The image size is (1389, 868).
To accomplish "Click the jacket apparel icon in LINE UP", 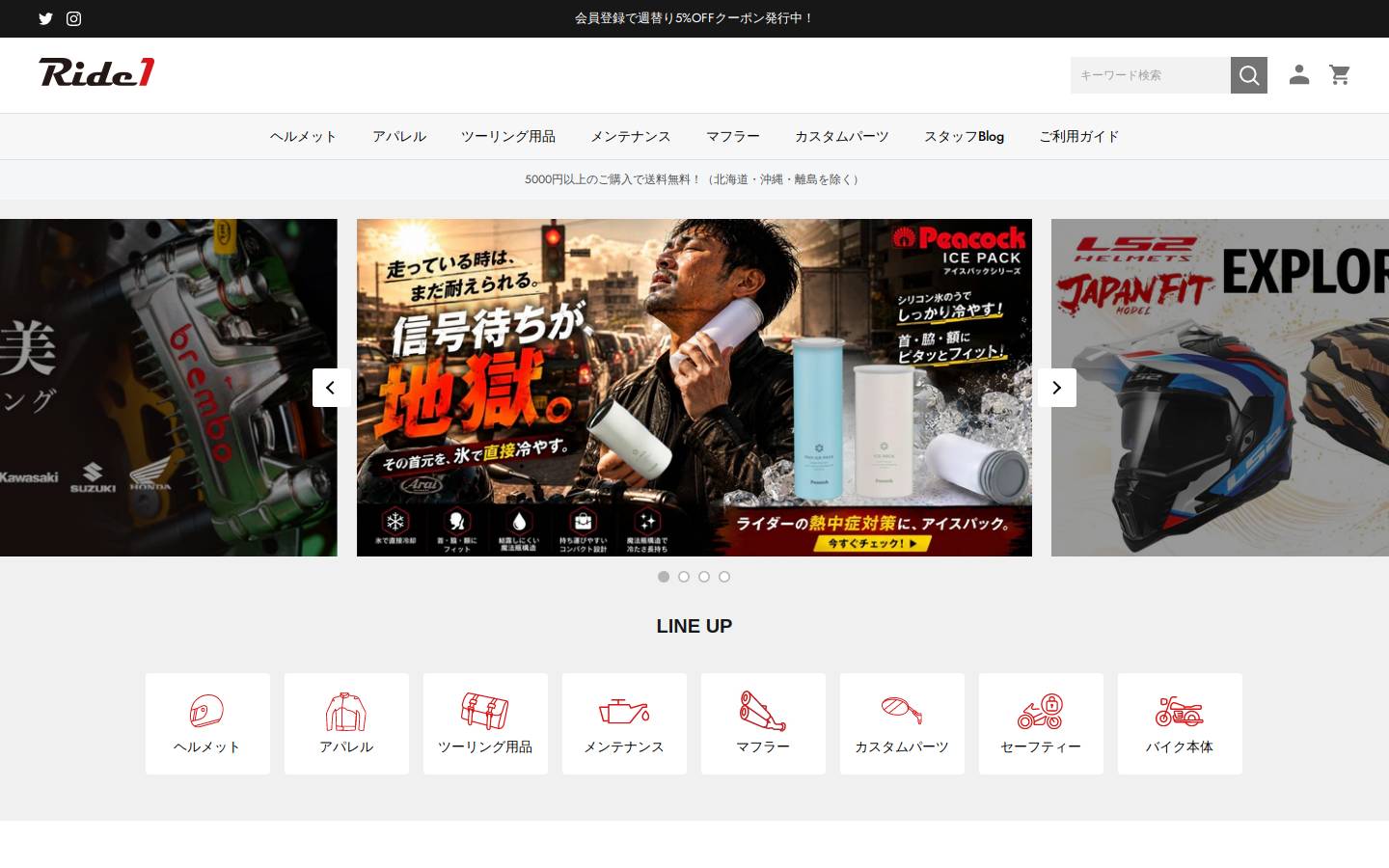I will 345,712.
